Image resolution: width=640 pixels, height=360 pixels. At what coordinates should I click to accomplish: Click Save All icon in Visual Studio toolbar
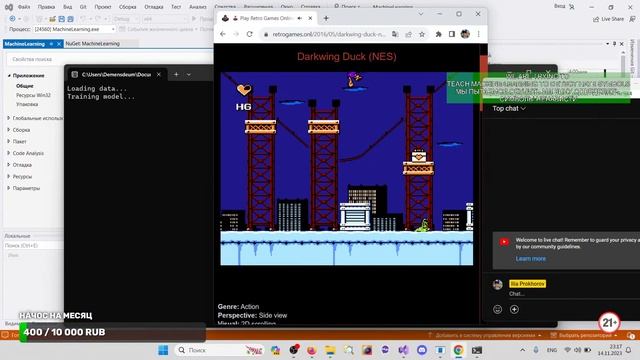click(x=70, y=19)
